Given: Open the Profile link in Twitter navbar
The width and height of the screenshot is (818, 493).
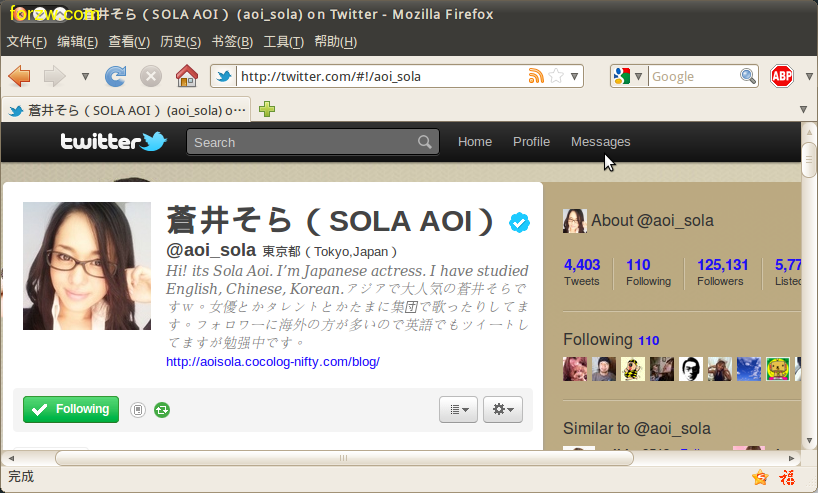Looking at the screenshot, I should [531, 142].
